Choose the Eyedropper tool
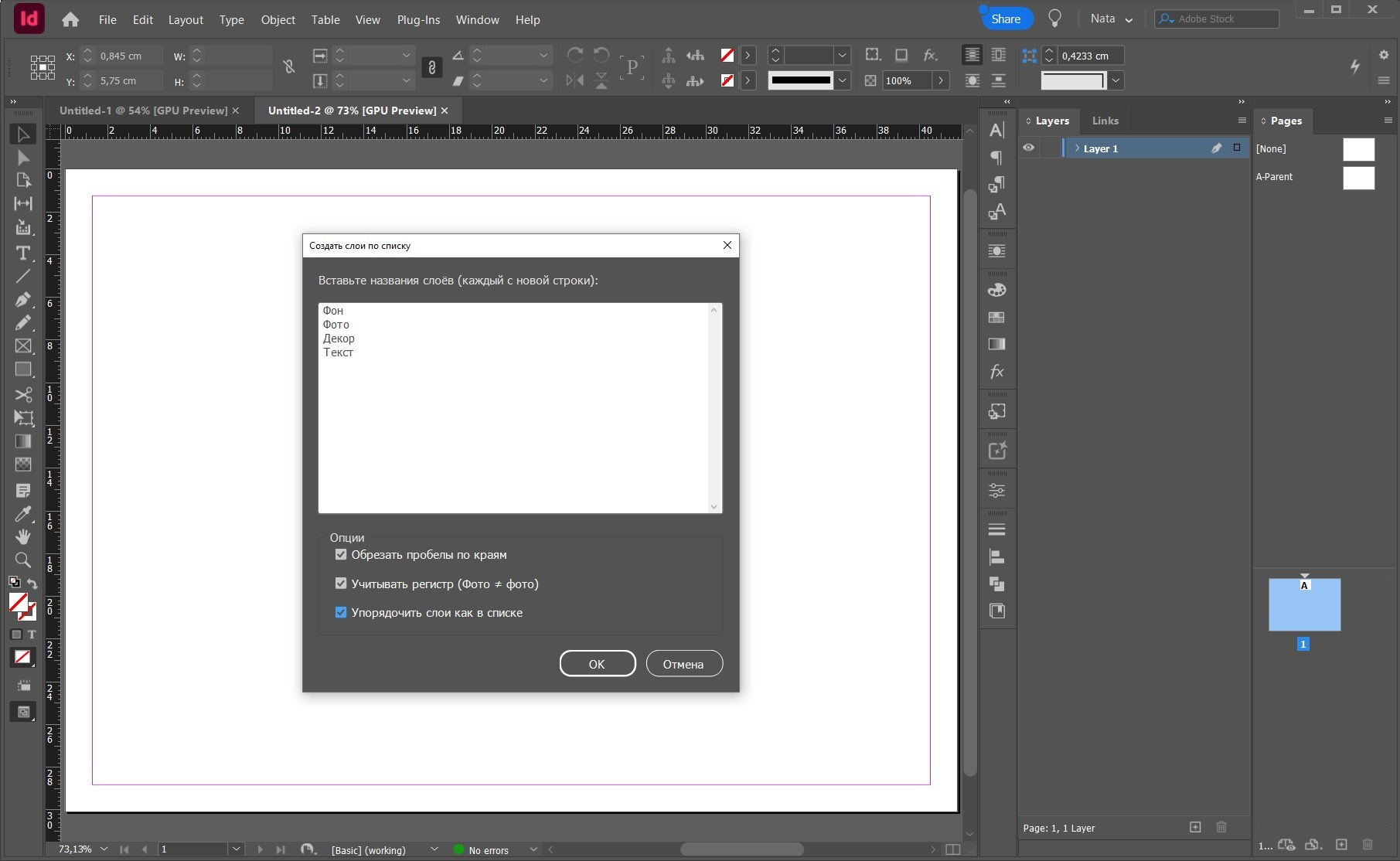The image size is (1400, 861). pos(23,514)
